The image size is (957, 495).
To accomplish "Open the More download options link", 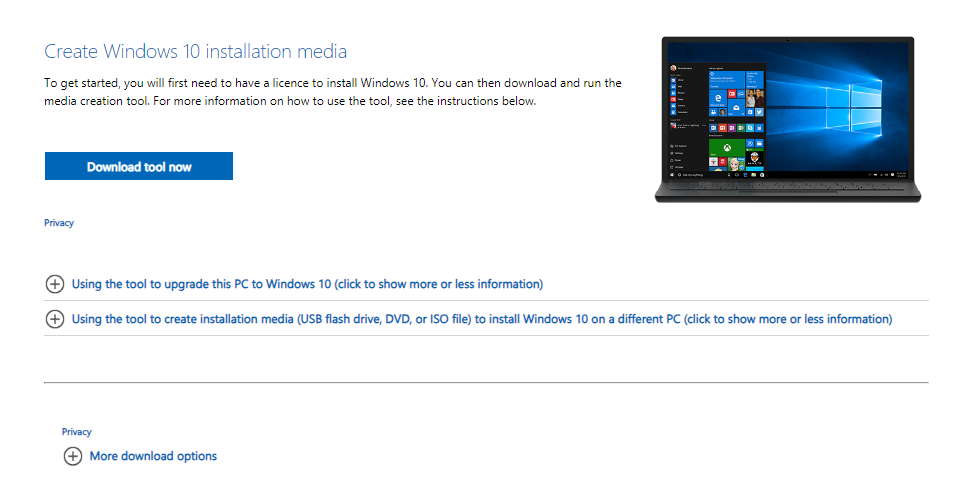I will 153,456.
